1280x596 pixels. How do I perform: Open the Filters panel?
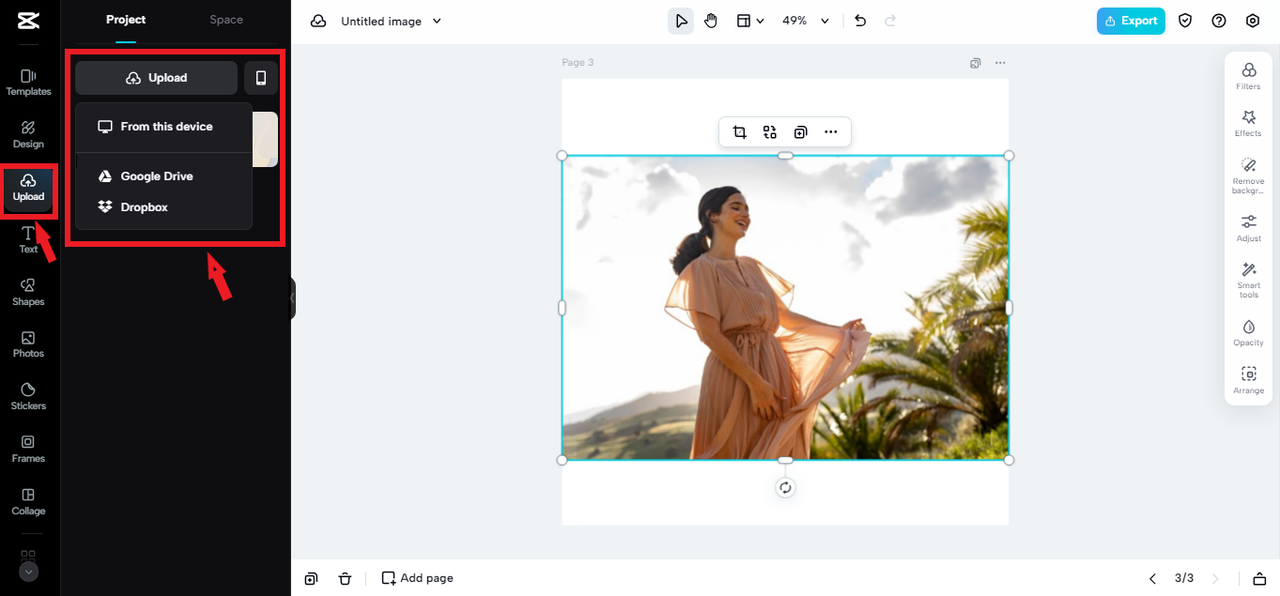pos(1248,76)
